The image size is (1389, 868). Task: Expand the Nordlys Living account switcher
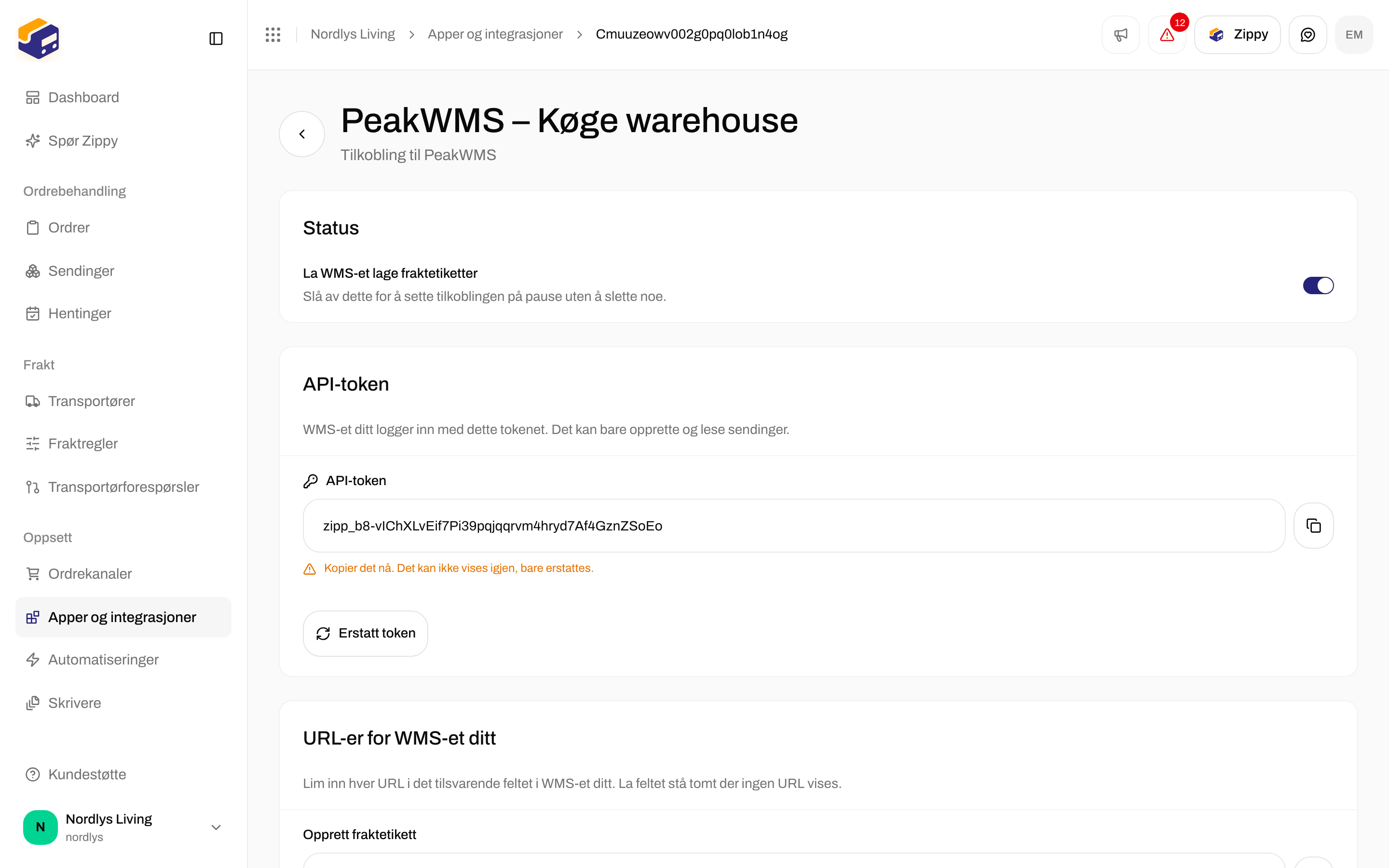[x=123, y=827]
